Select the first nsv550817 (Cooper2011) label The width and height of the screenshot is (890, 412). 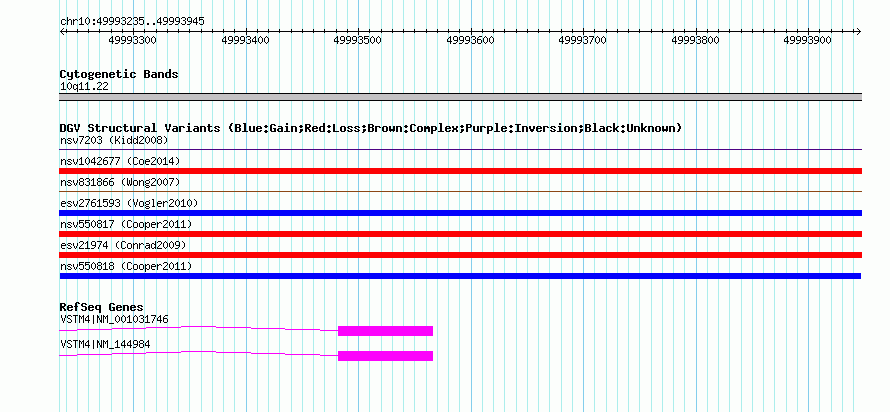coord(126,224)
